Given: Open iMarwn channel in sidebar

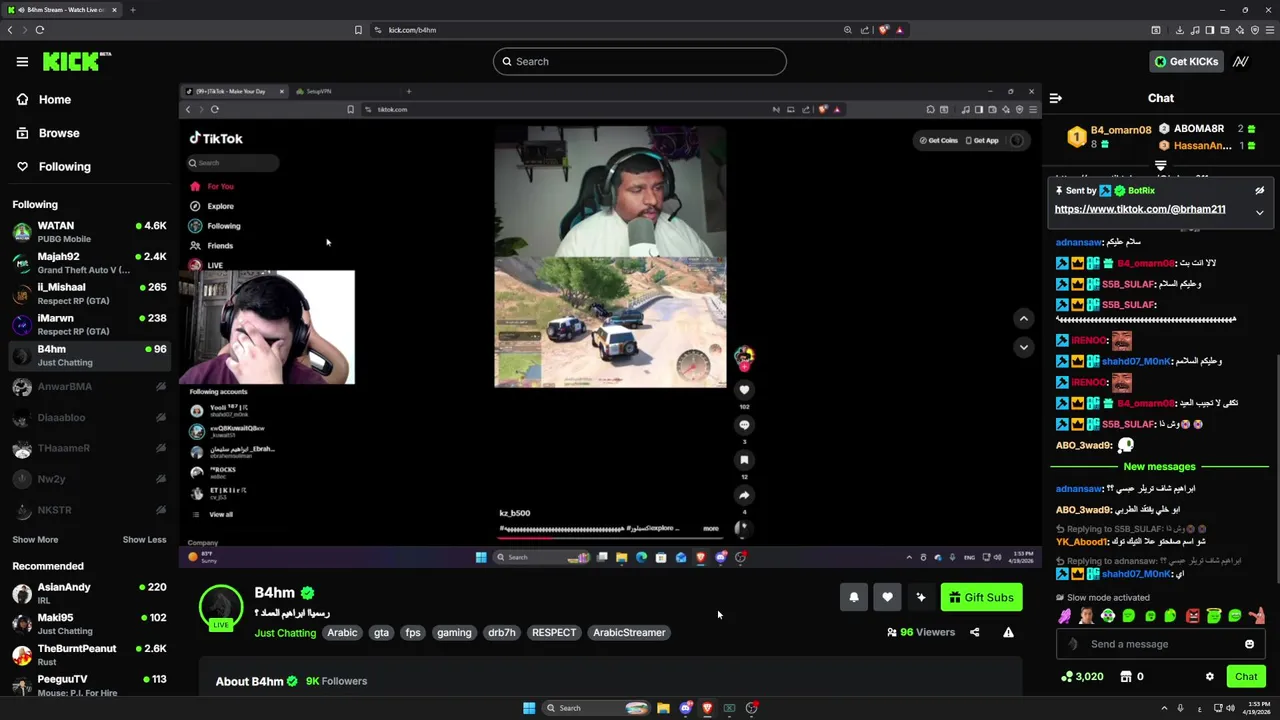Looking at the screenshot, I should click(89, 324).
